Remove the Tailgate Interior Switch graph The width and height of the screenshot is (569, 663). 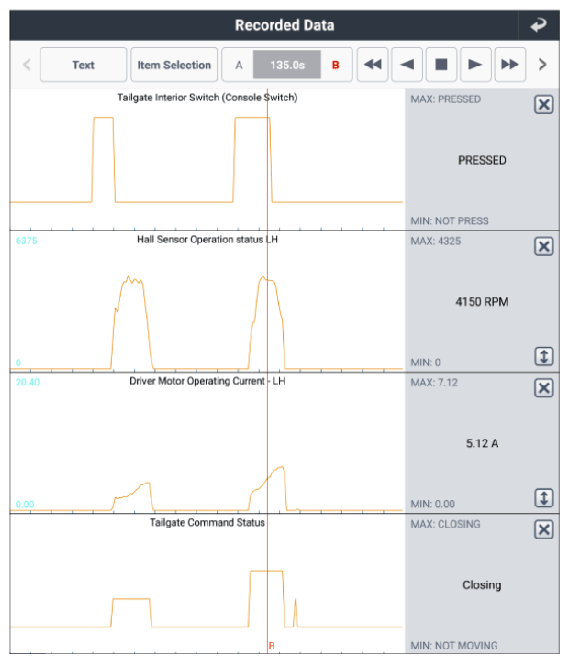click(x=544, y=104)
